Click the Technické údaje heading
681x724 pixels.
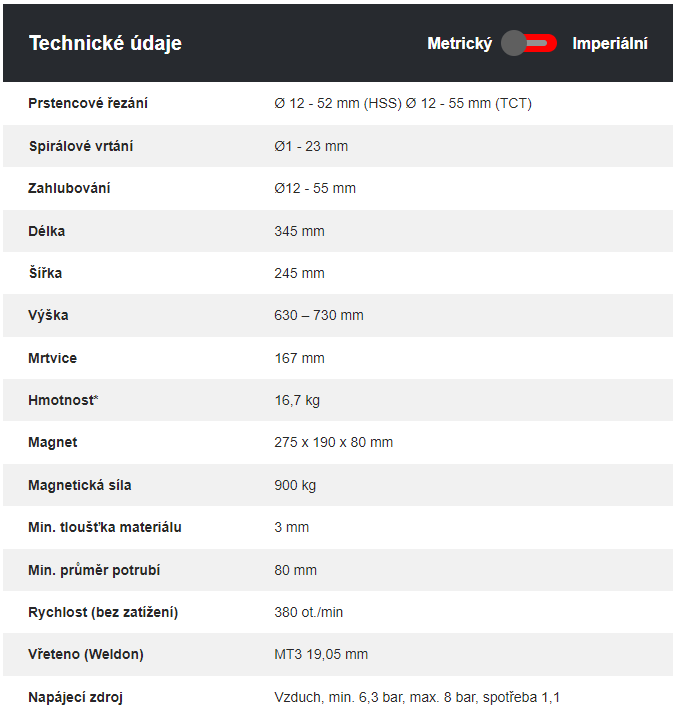105,43
